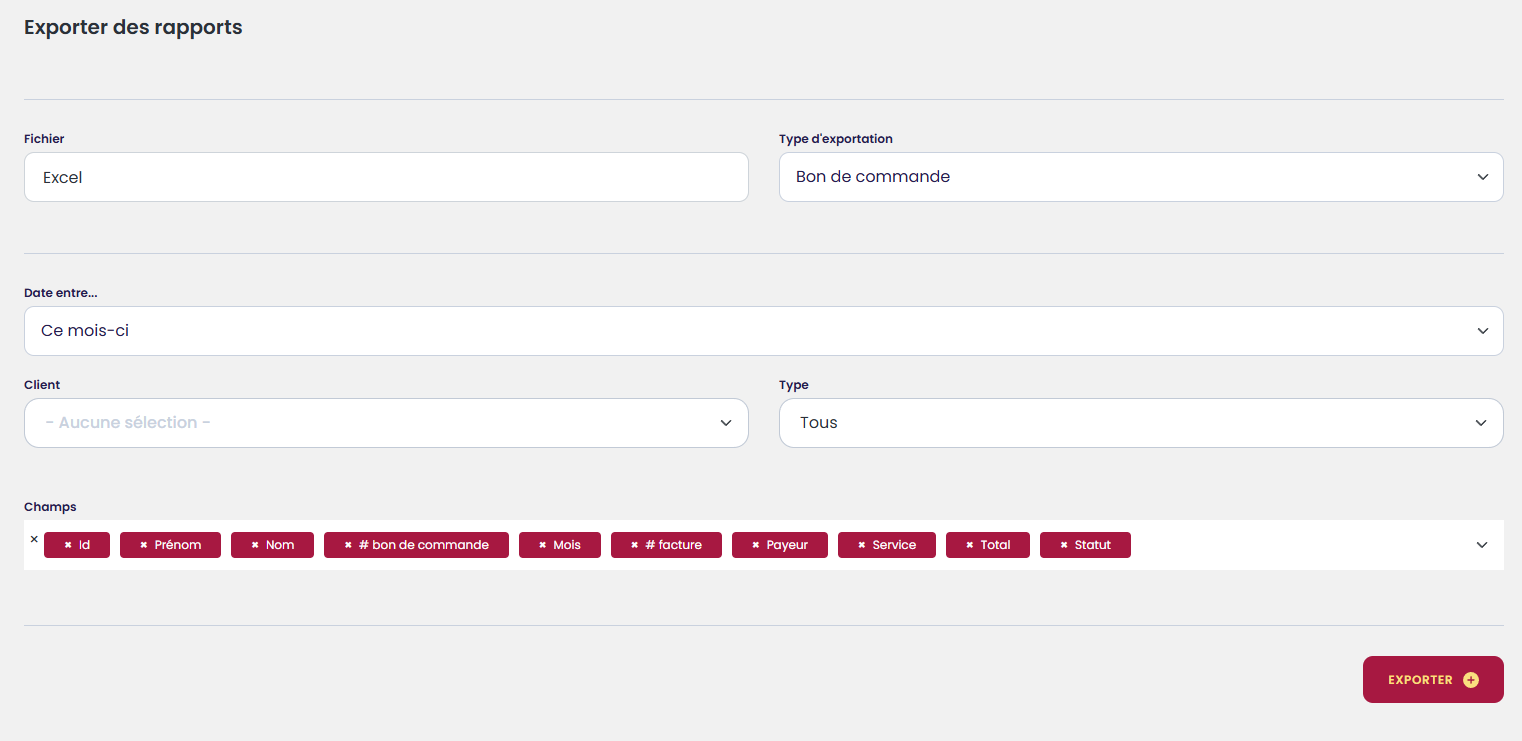
Task: Click the plus icon on Exporter
Action: click(1470, 680)
